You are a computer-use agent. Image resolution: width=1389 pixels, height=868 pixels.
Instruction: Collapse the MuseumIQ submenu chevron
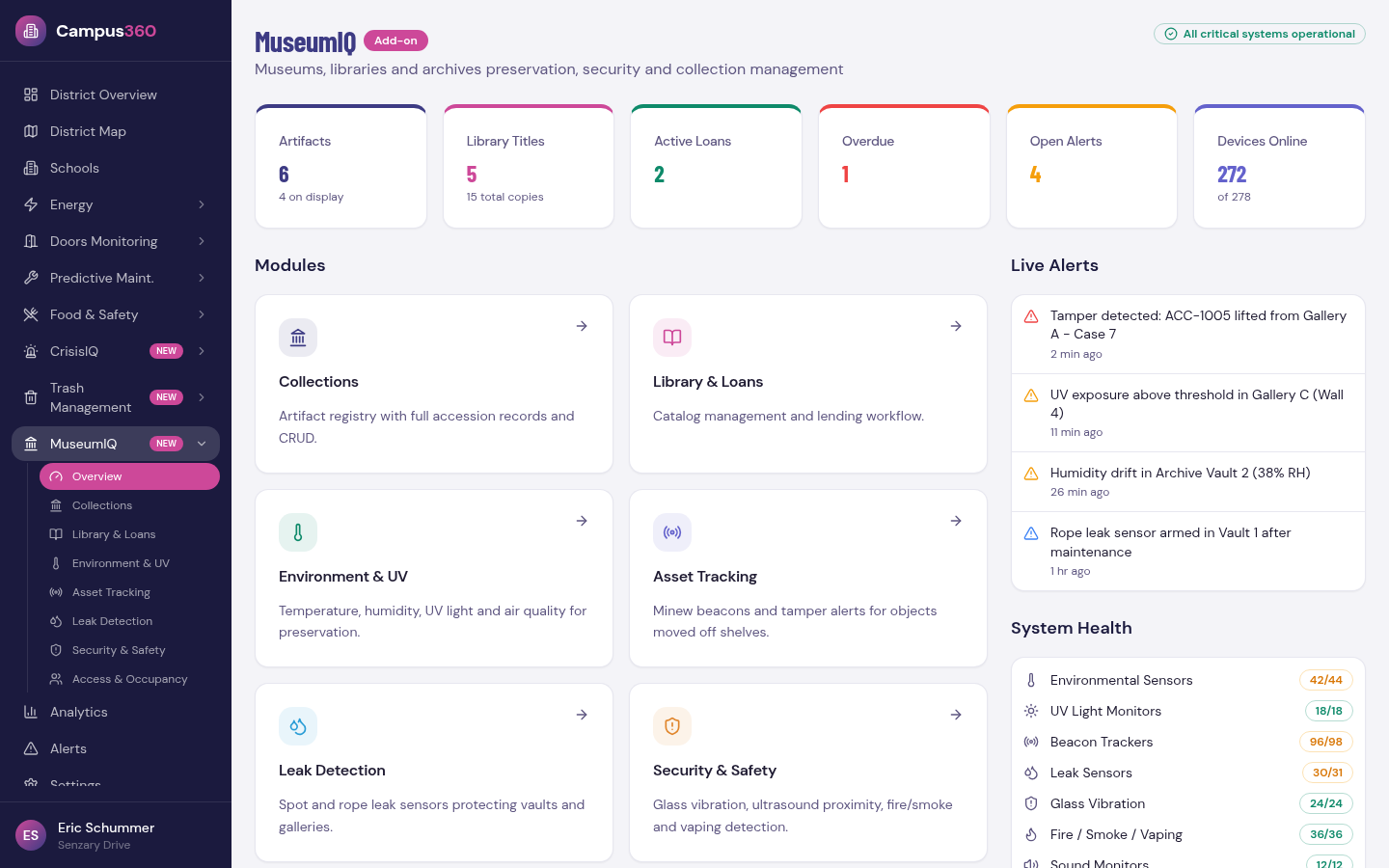(202, 444)
